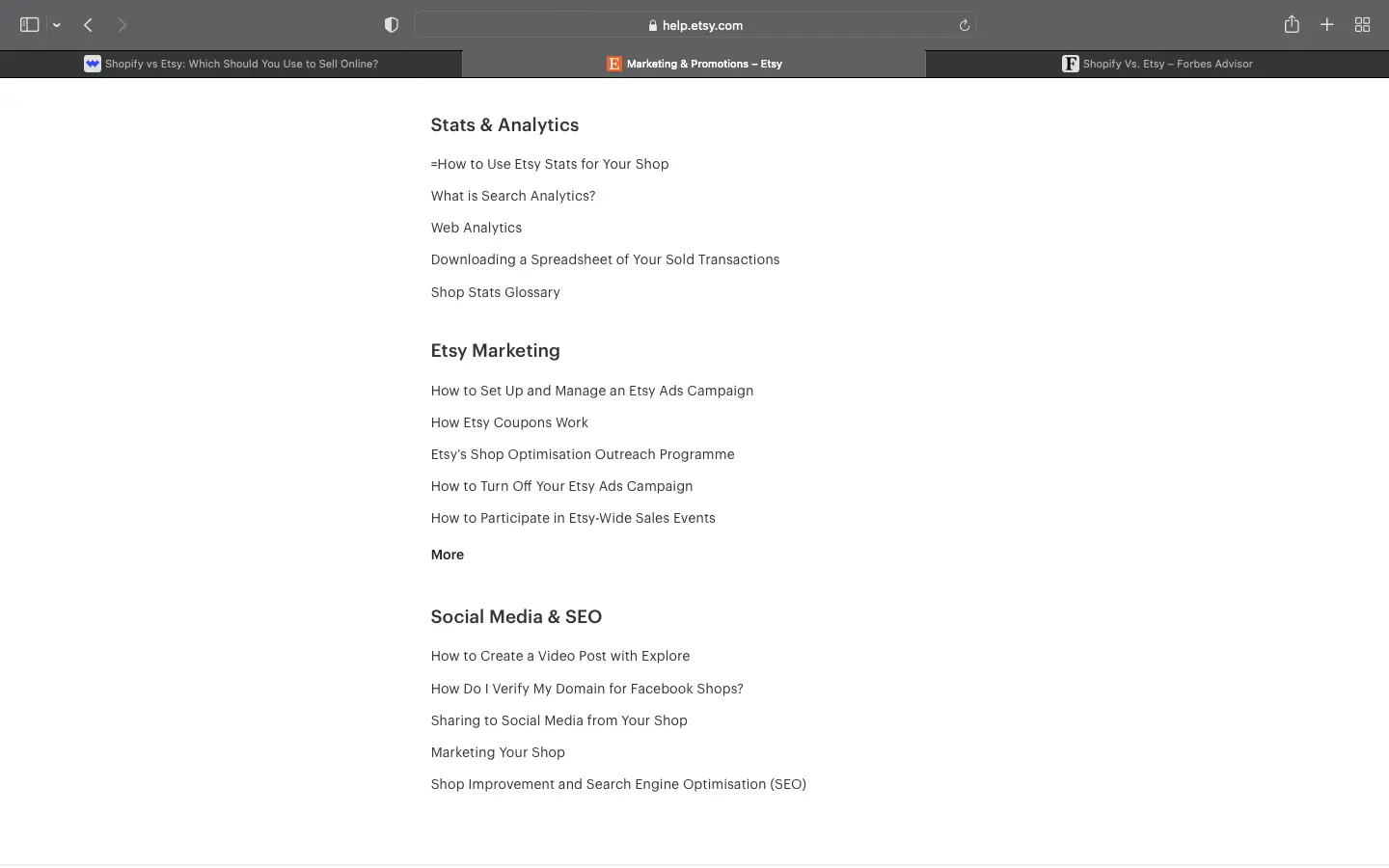Show the tab overview grid
Screen dimensions: 1389x868
tap(1363, 25)
